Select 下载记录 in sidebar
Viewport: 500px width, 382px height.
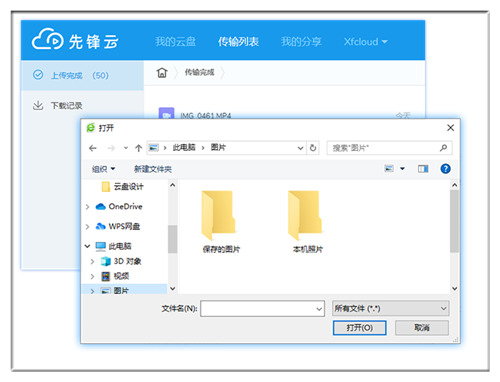point(66,106)
